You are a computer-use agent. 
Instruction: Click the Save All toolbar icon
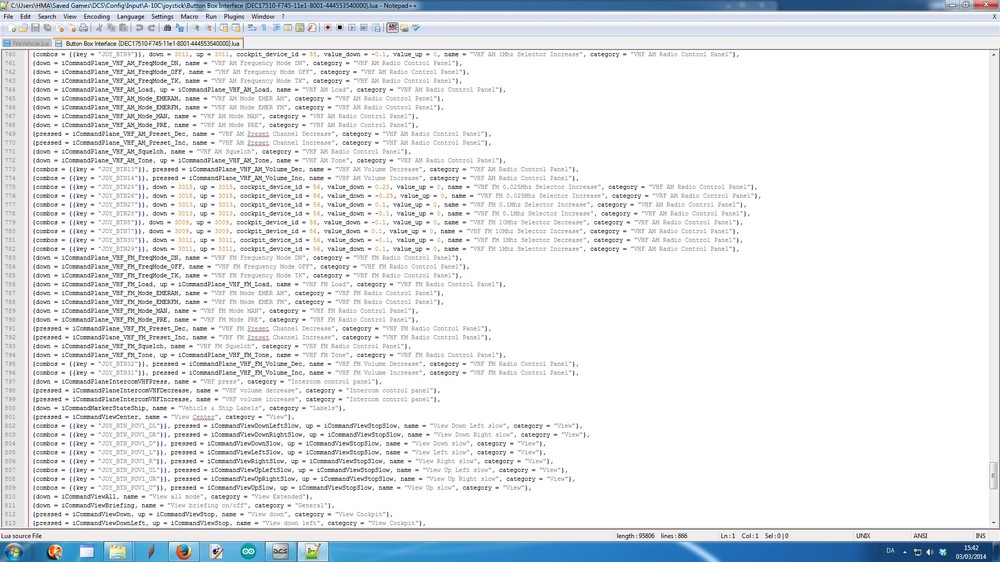(47, 28)
